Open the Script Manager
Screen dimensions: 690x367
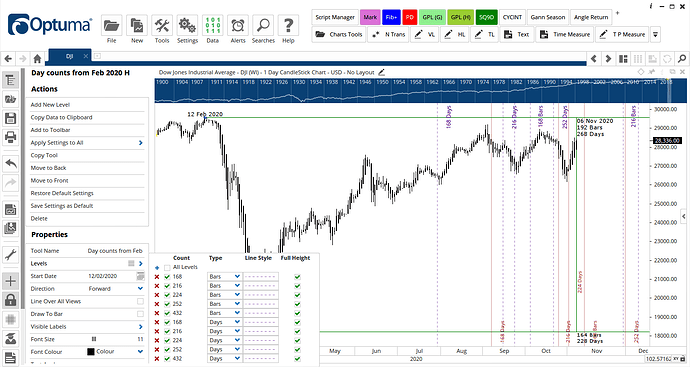335,17
